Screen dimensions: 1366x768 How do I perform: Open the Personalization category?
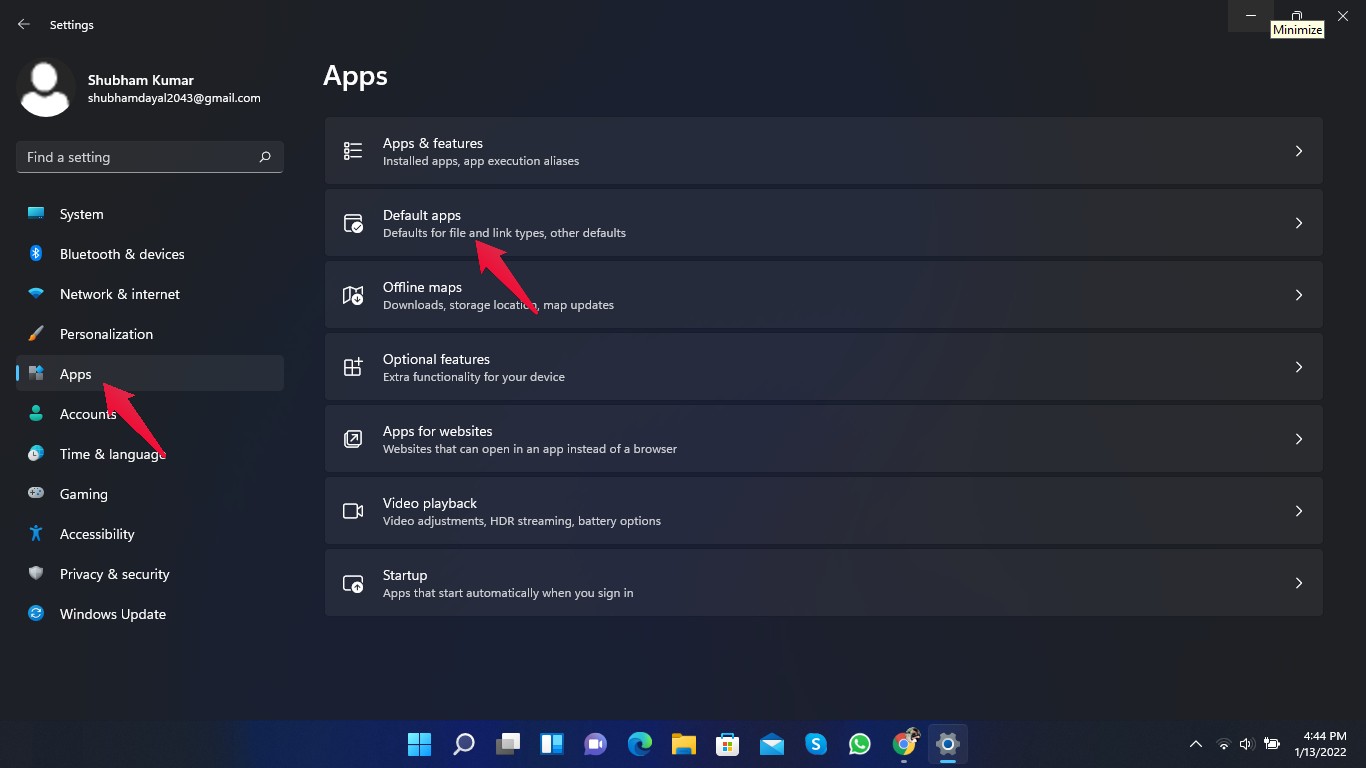(106, 334)
